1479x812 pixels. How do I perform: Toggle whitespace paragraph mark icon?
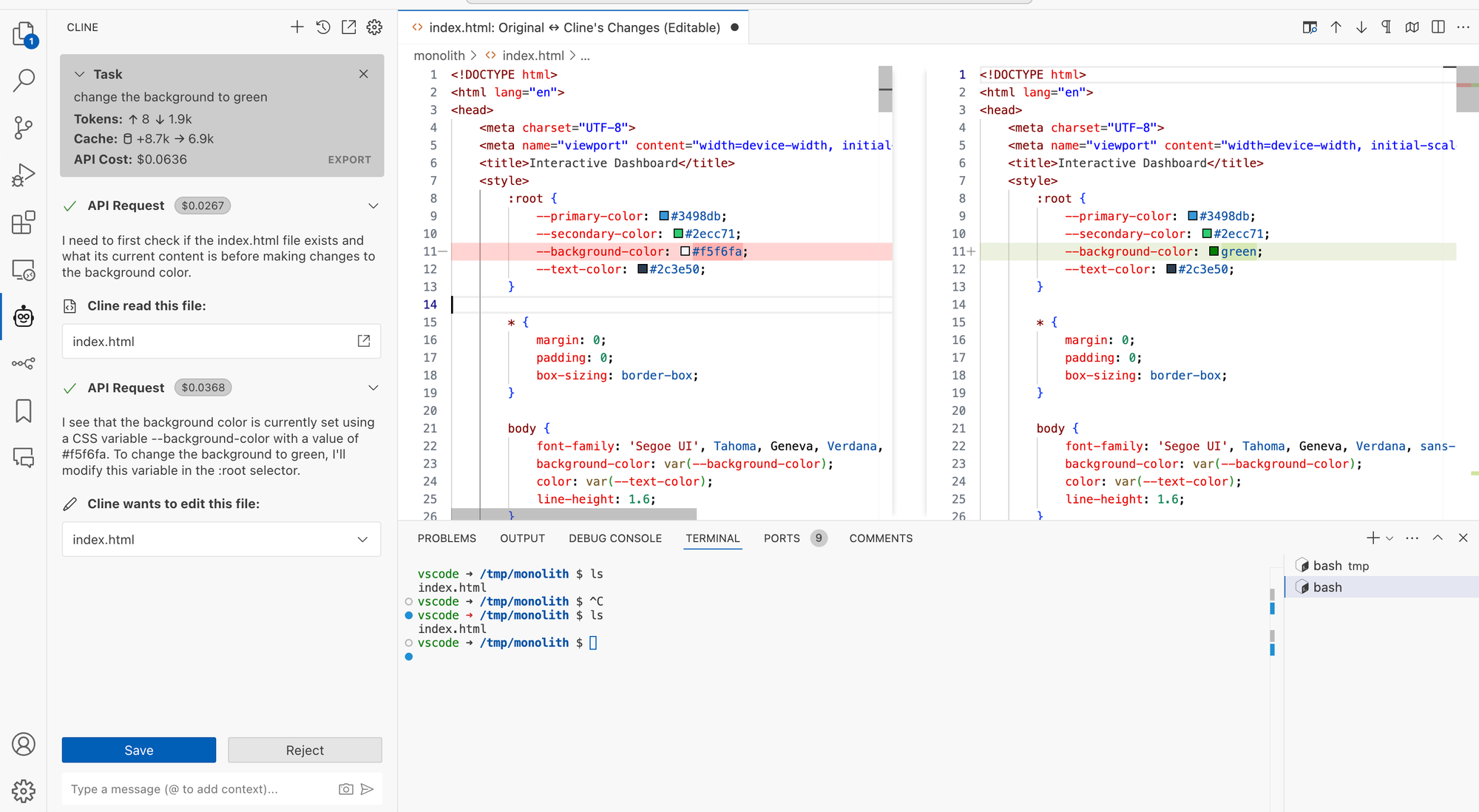coord(1387,27)
